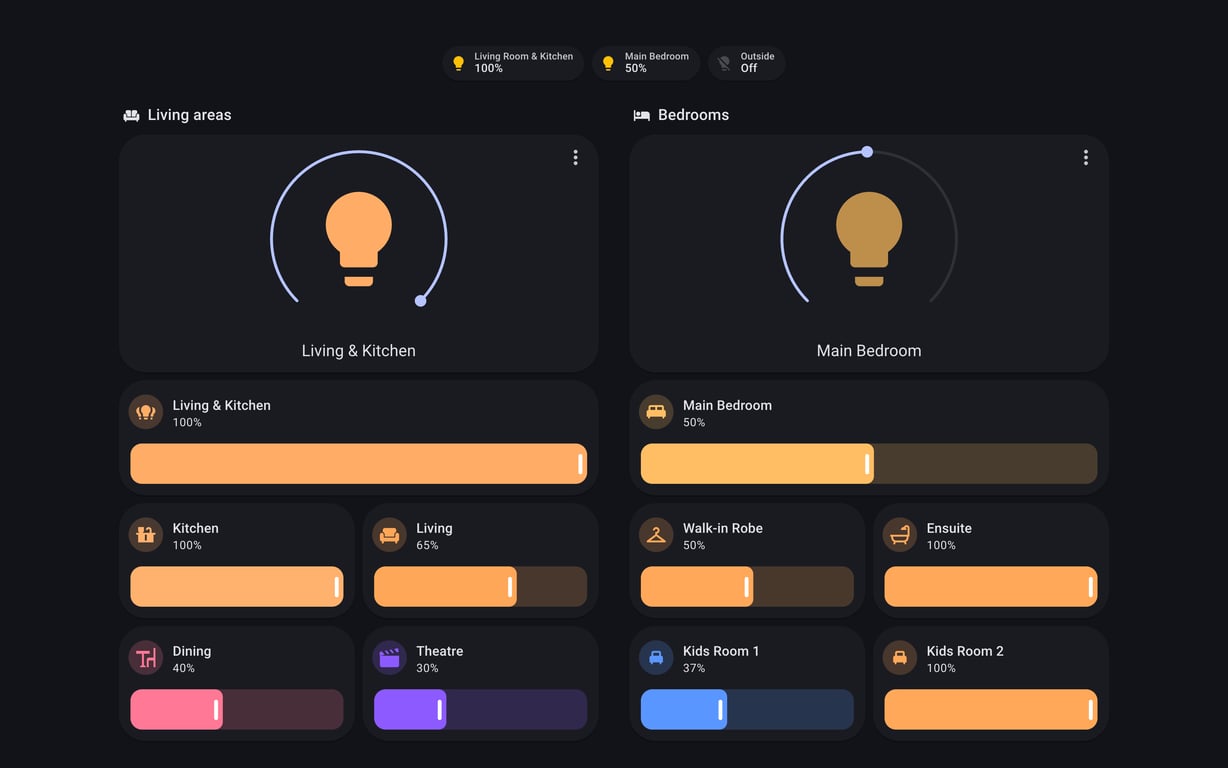The image size is (1228, 768).
Task: Toggle the large Living & Kitchen bulb
Action: pyautogui.click(x=359, y=239)
